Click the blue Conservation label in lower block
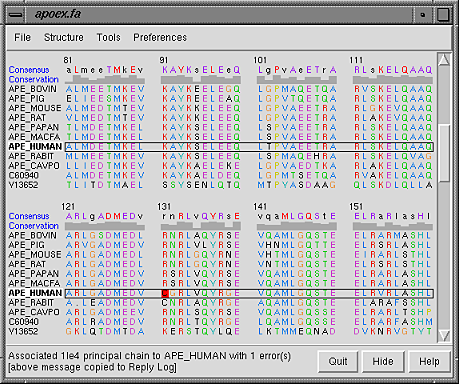Screen dimensions: 459x384 click(x=34, y=226)
